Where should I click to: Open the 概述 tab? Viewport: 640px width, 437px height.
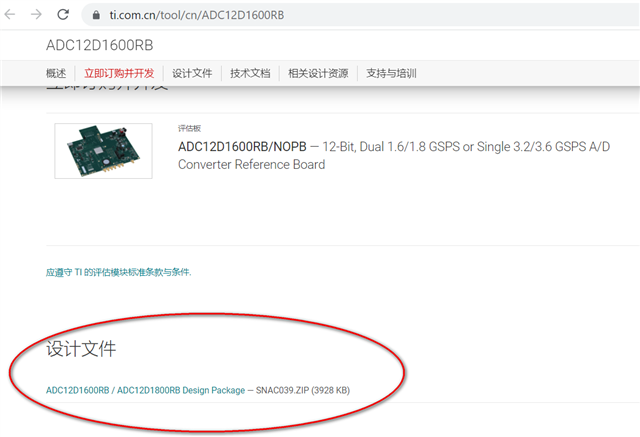[x=56, y=73]
